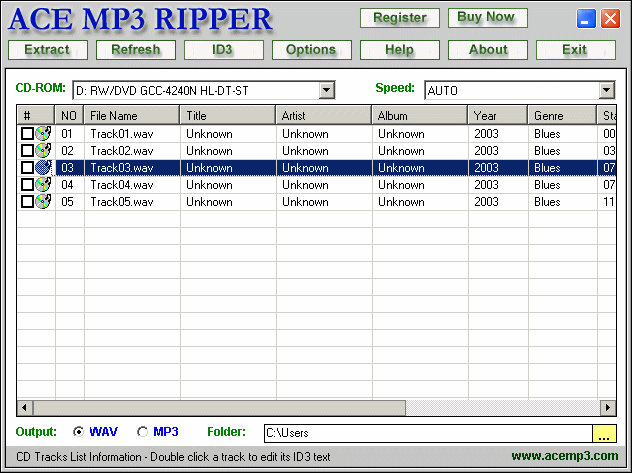The image size is (632, 473).
Task: Tick the checkbox for Track05.wav
Action: [x=27, y=201]
